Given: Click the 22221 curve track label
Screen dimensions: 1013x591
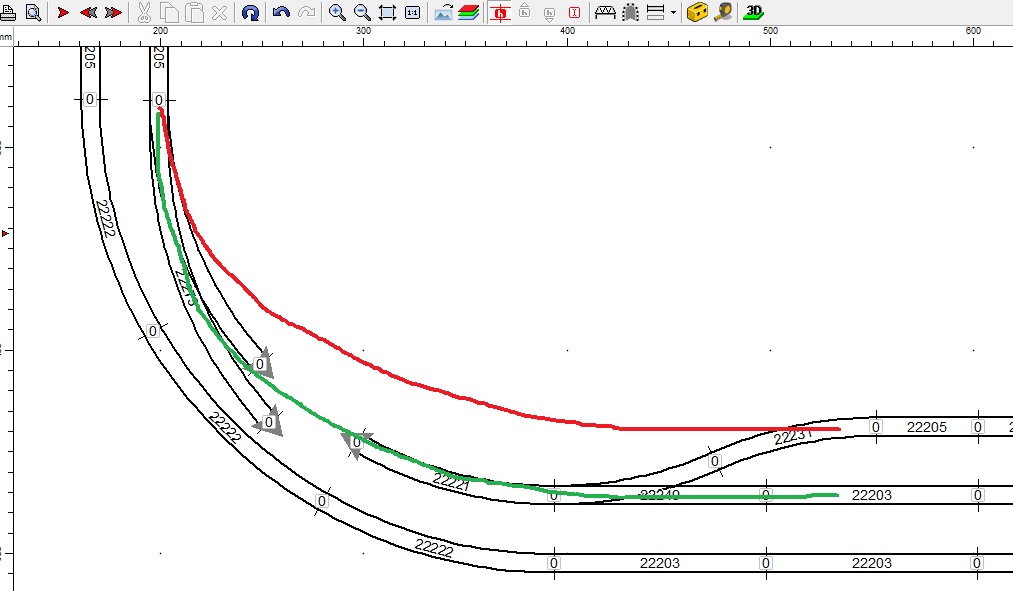Looking at the screenshot, I should click(450, 481).
